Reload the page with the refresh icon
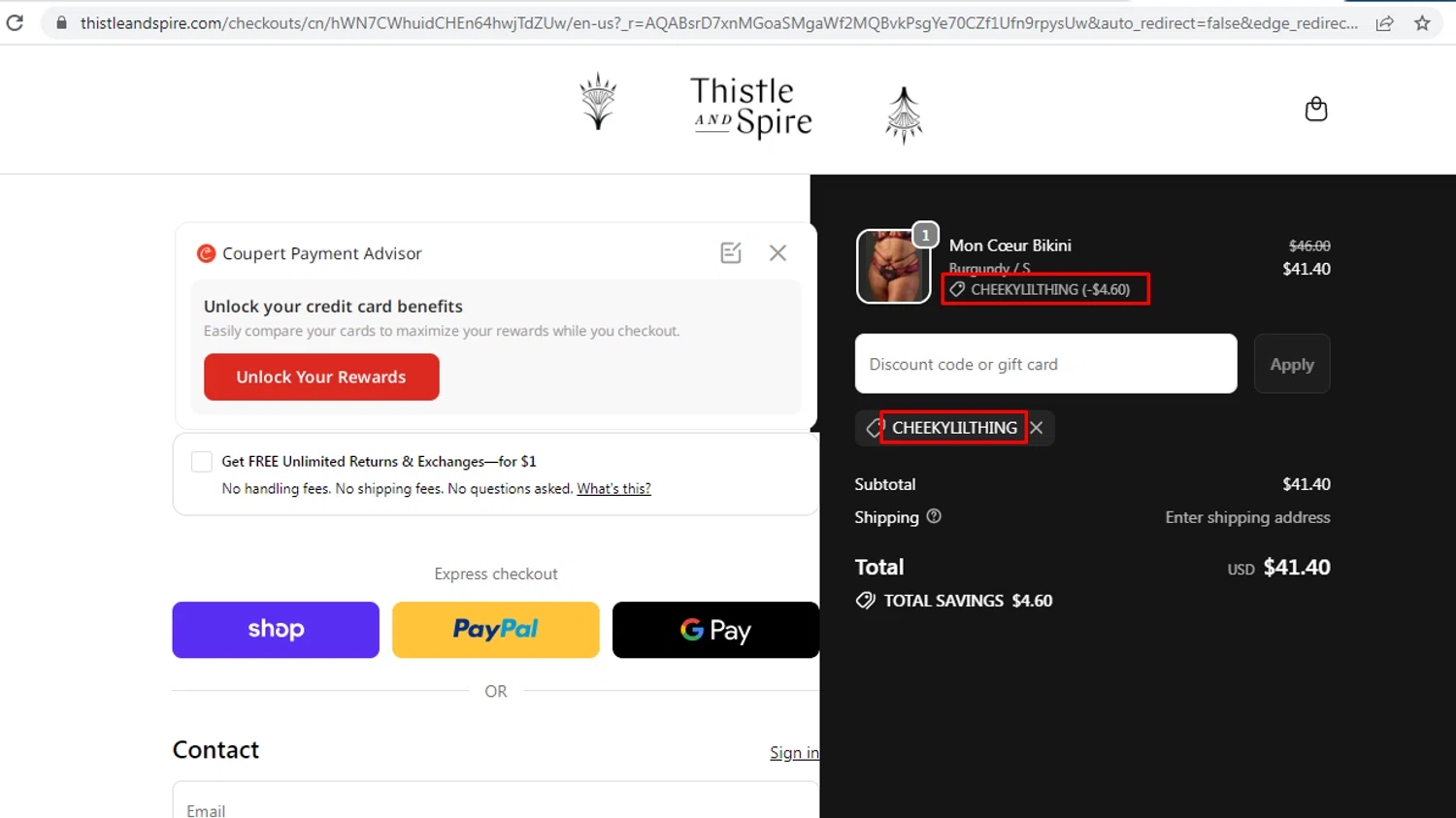 pos(15,22)
